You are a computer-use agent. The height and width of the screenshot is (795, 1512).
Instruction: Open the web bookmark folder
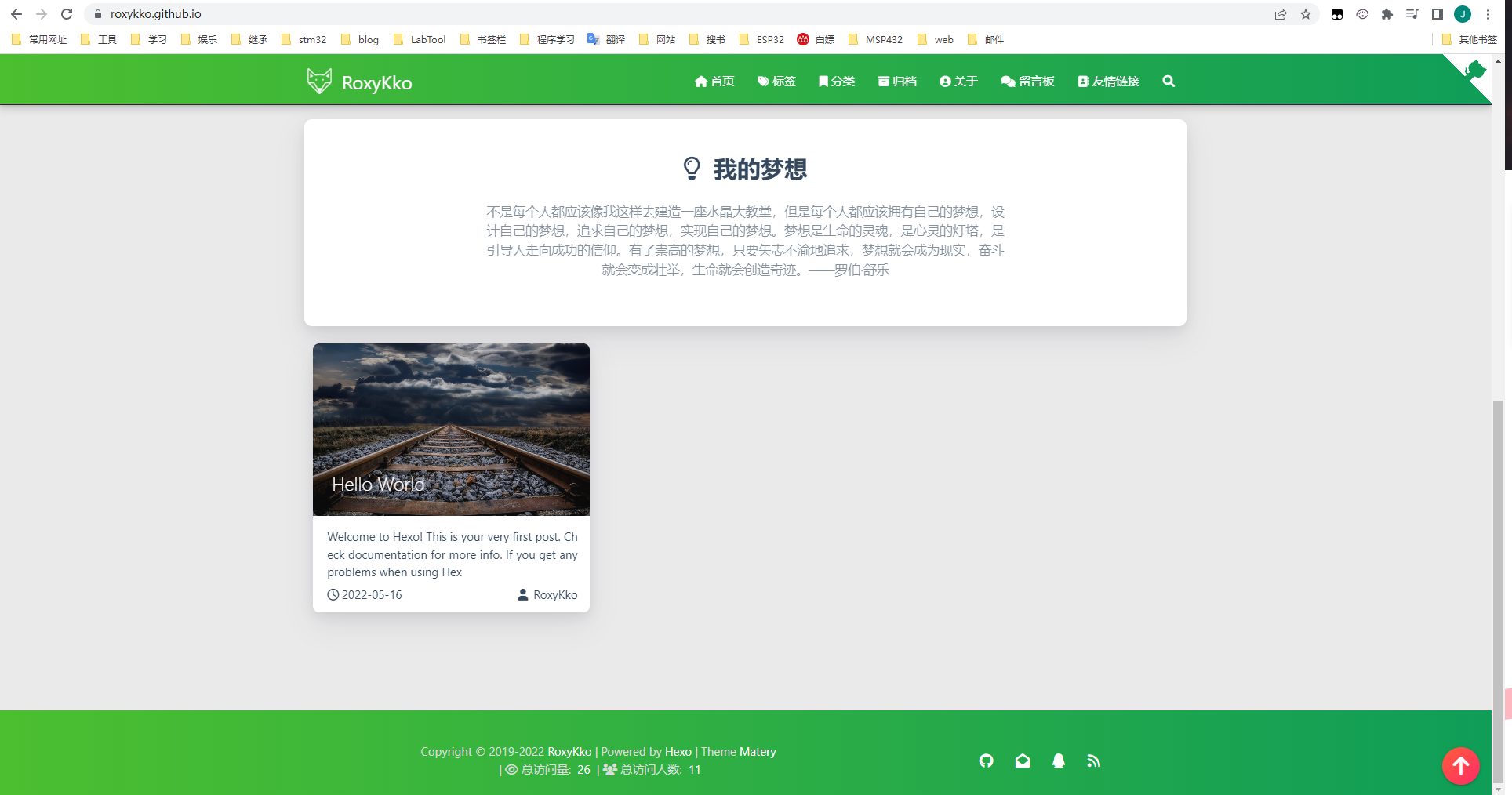coord(936,39)
